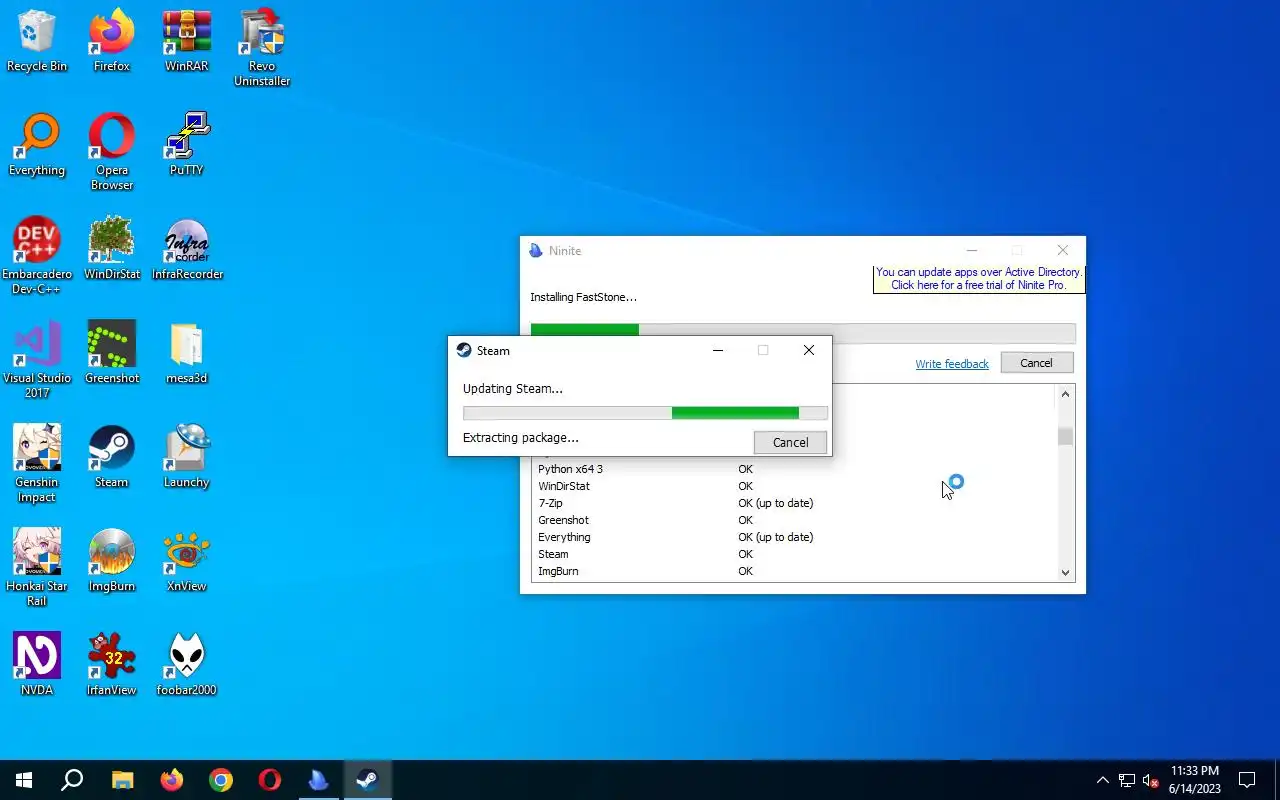Open File Explorer from the taskbar
The width and height of the screenshot is (1280, 800).
pyautogui.click(x=122, y=780)
